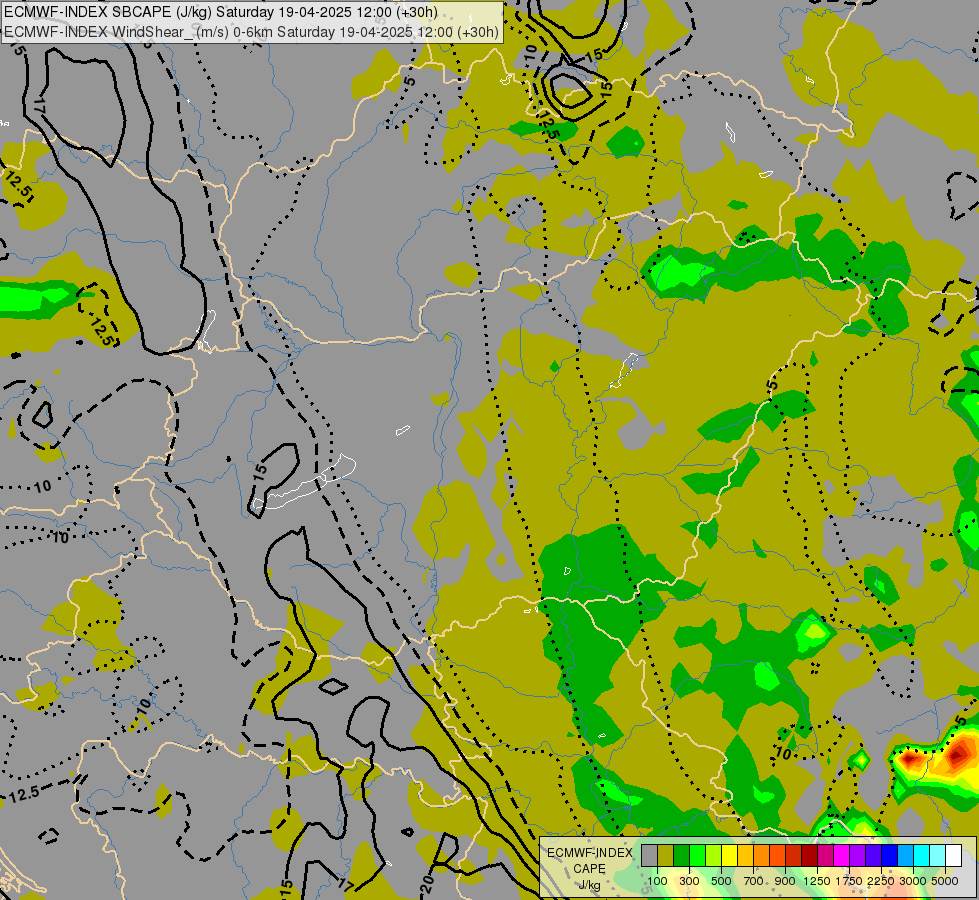
Task: Click the magenta legend swatch
Action: (x=841, y=855)
